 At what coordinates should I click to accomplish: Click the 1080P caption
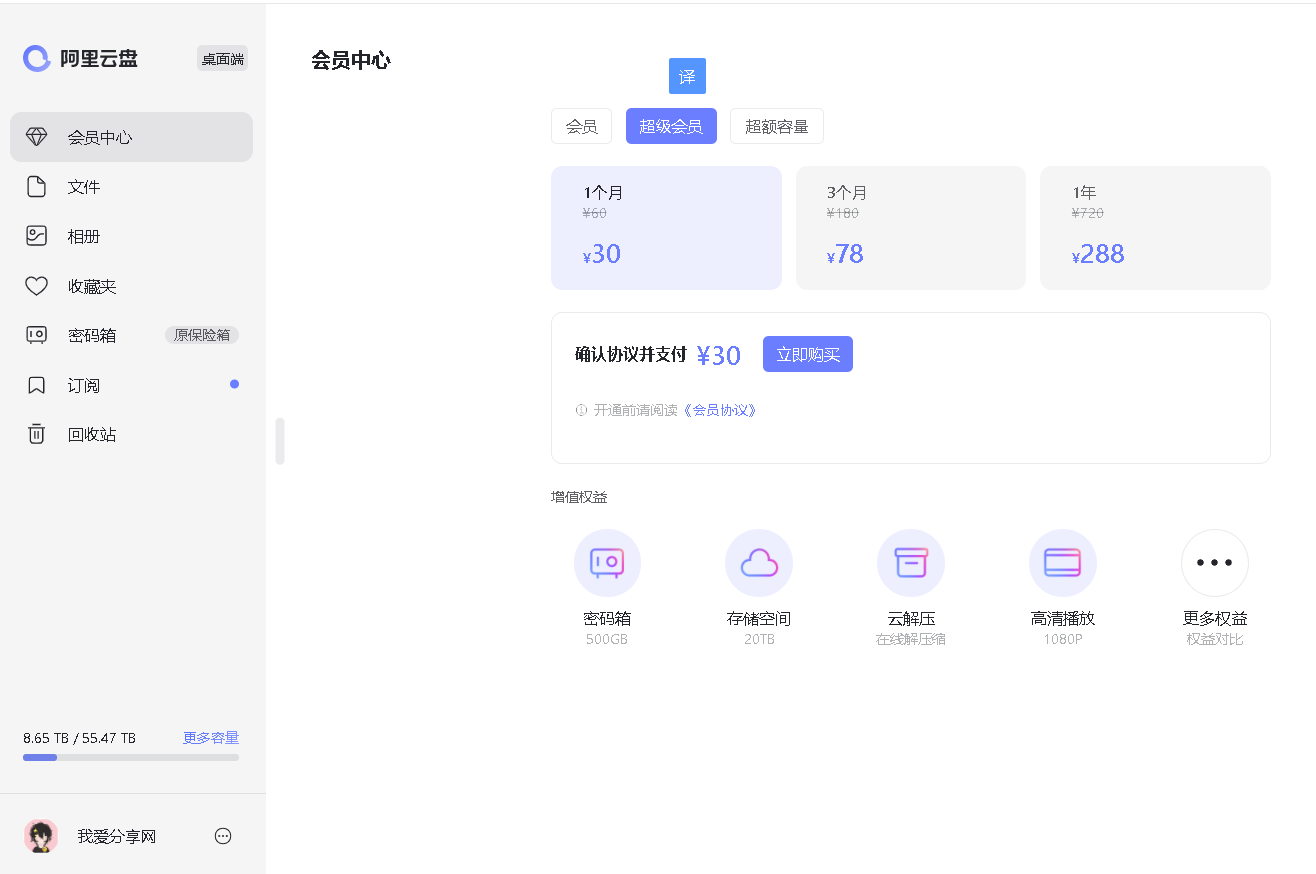tap(1063, 639)
